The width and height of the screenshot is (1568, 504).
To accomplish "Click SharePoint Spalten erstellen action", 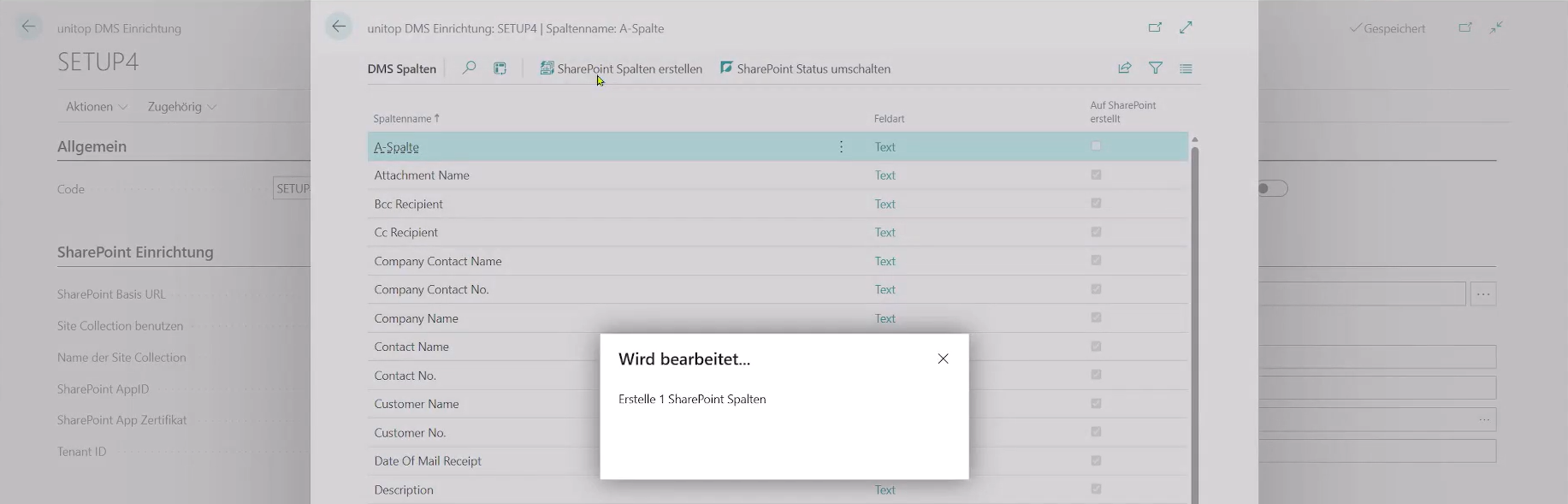I will 621,68.
